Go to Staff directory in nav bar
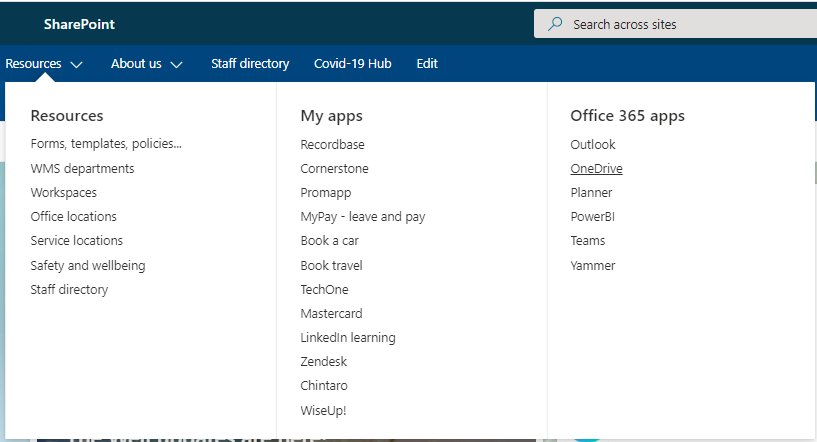The image size is (817, 442). pos(250,64)
